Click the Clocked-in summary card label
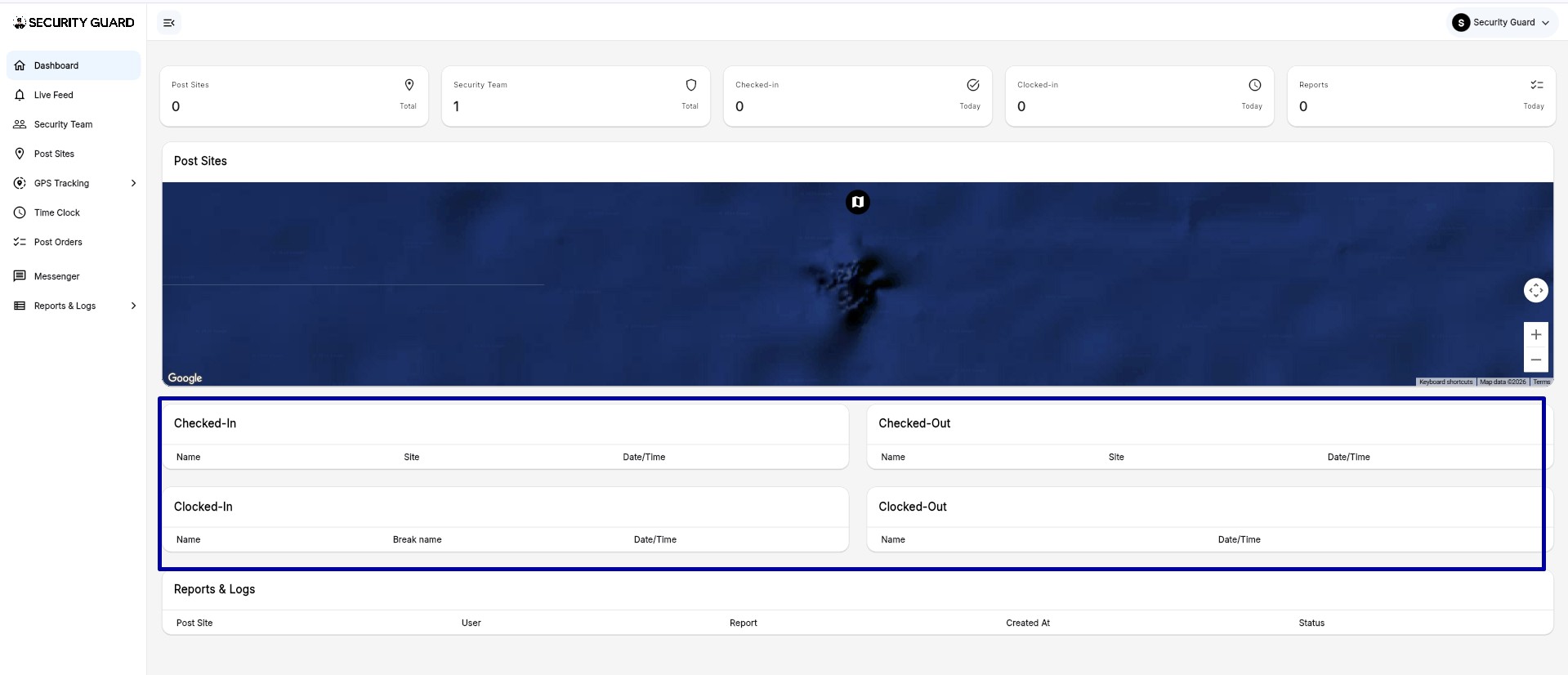The width and height of the screenshot is (1568, 675). (1038, 85)
